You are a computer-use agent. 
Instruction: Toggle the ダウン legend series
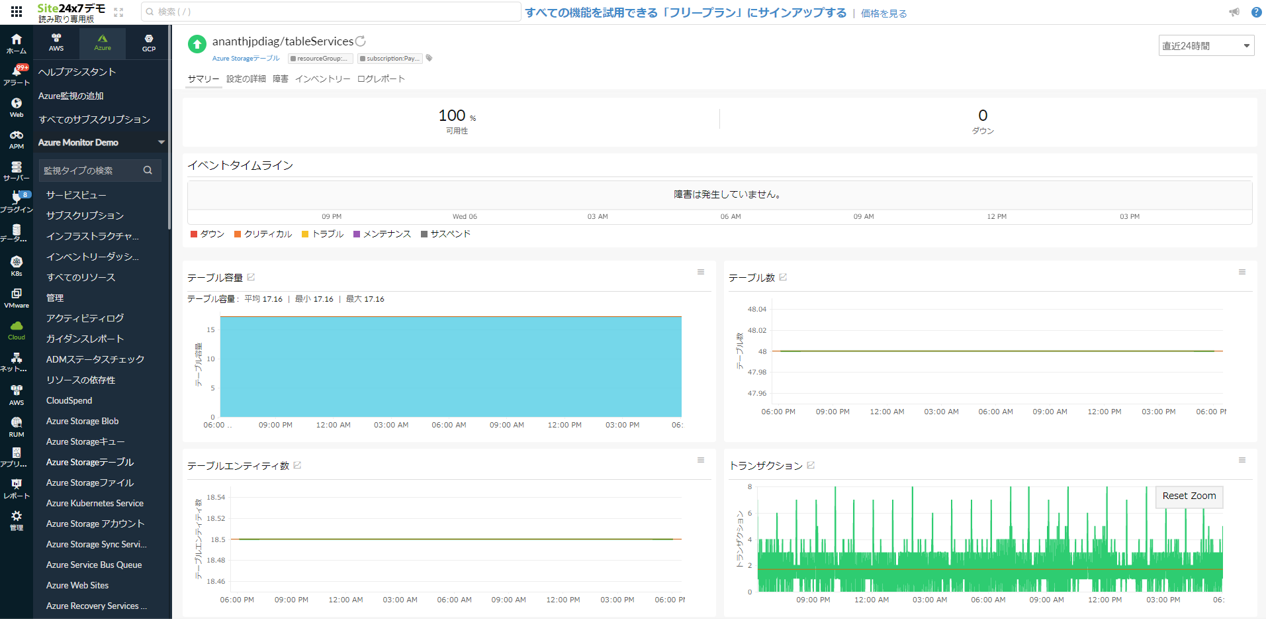click(208, 234)
